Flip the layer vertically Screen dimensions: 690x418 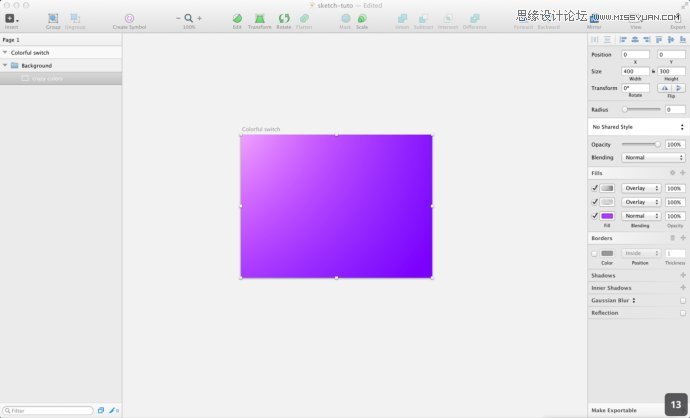pyautogui.click(x=678, y=88)
